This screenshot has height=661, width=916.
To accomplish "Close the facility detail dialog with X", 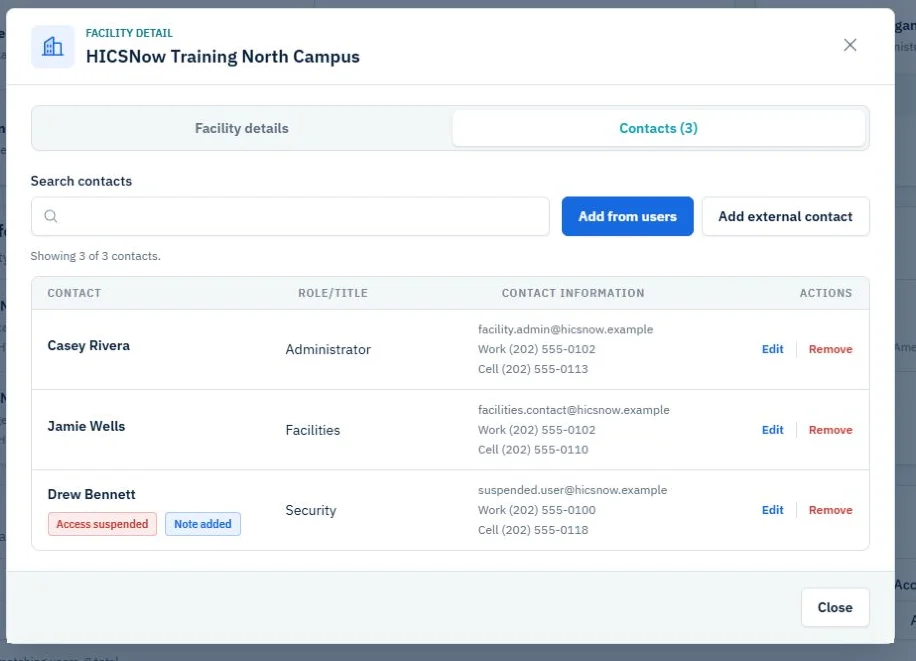I will coord(850,45).
